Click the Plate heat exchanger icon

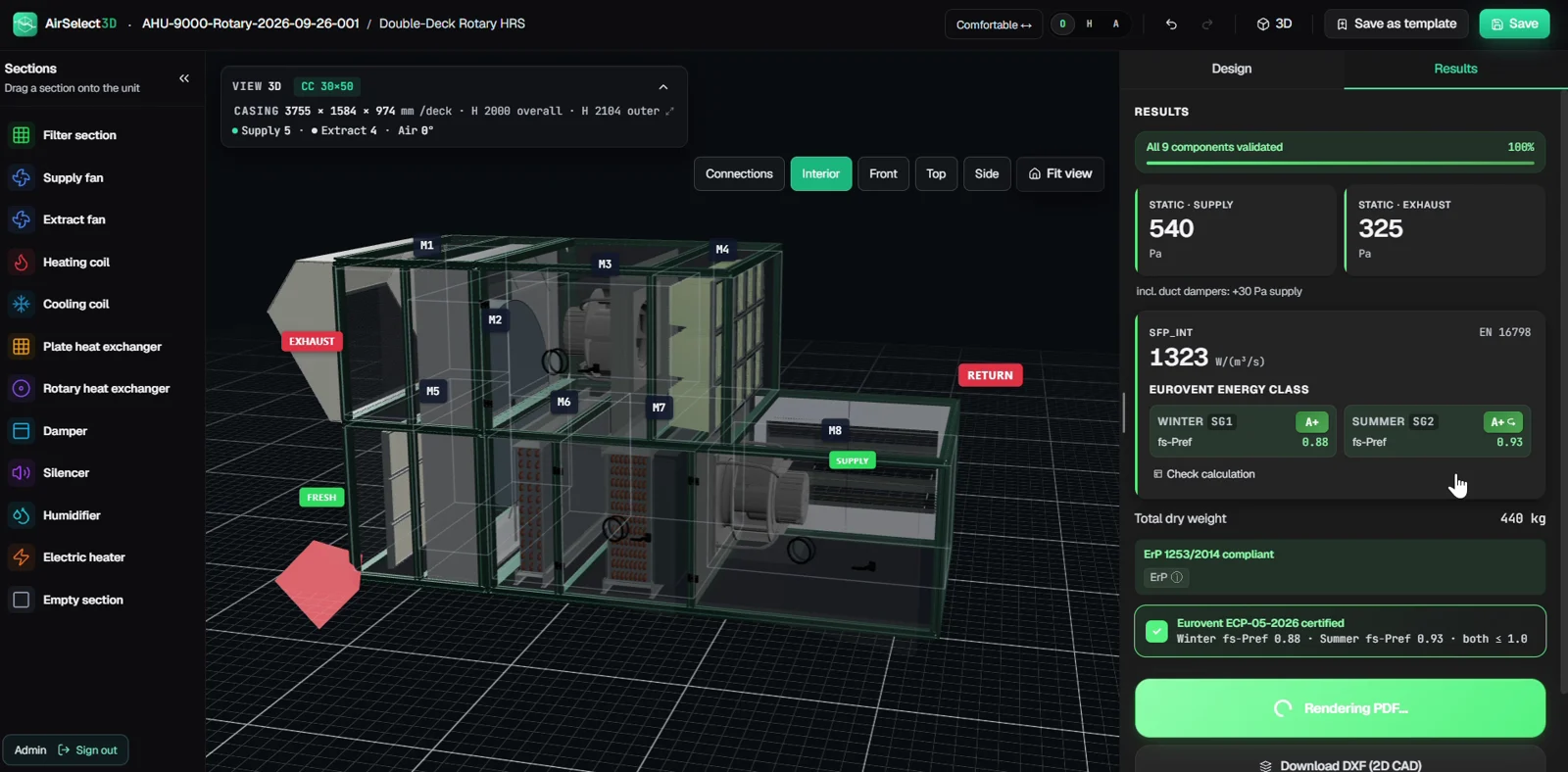click(21, 347)
